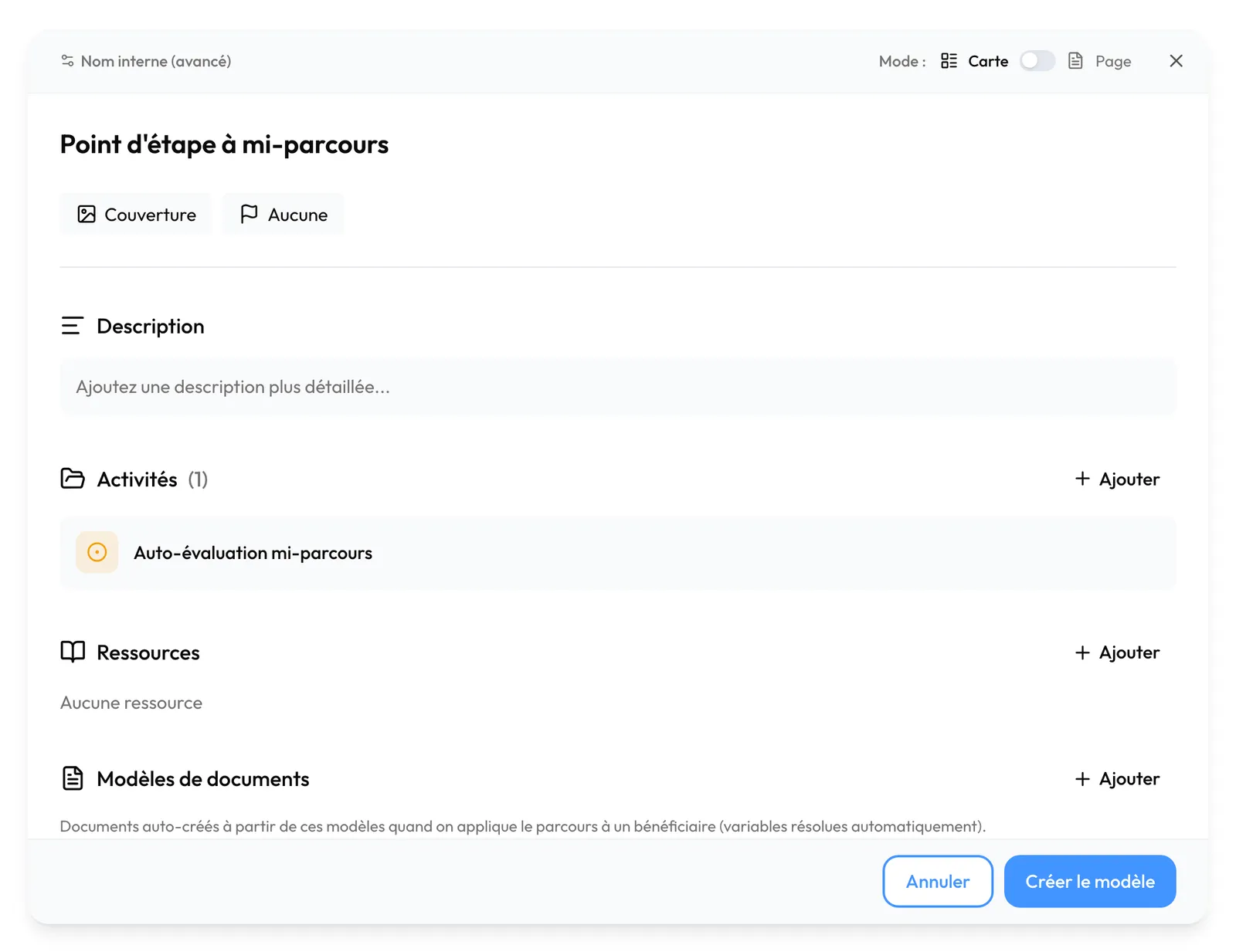Edit the title Point d'étape à mi-parcours
1236x952 pixels.
224,144
